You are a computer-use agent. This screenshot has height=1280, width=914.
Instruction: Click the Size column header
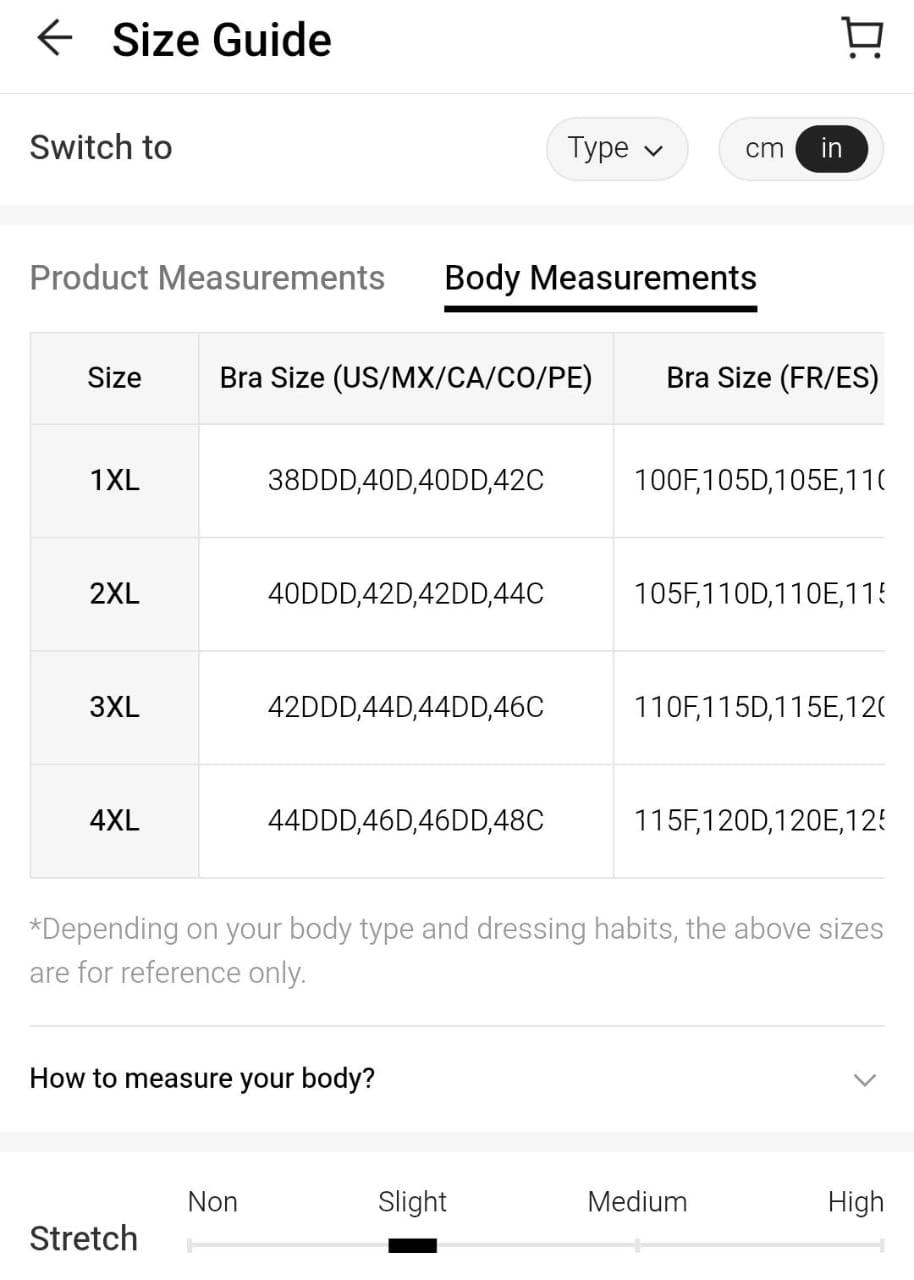tap(115, 378)
